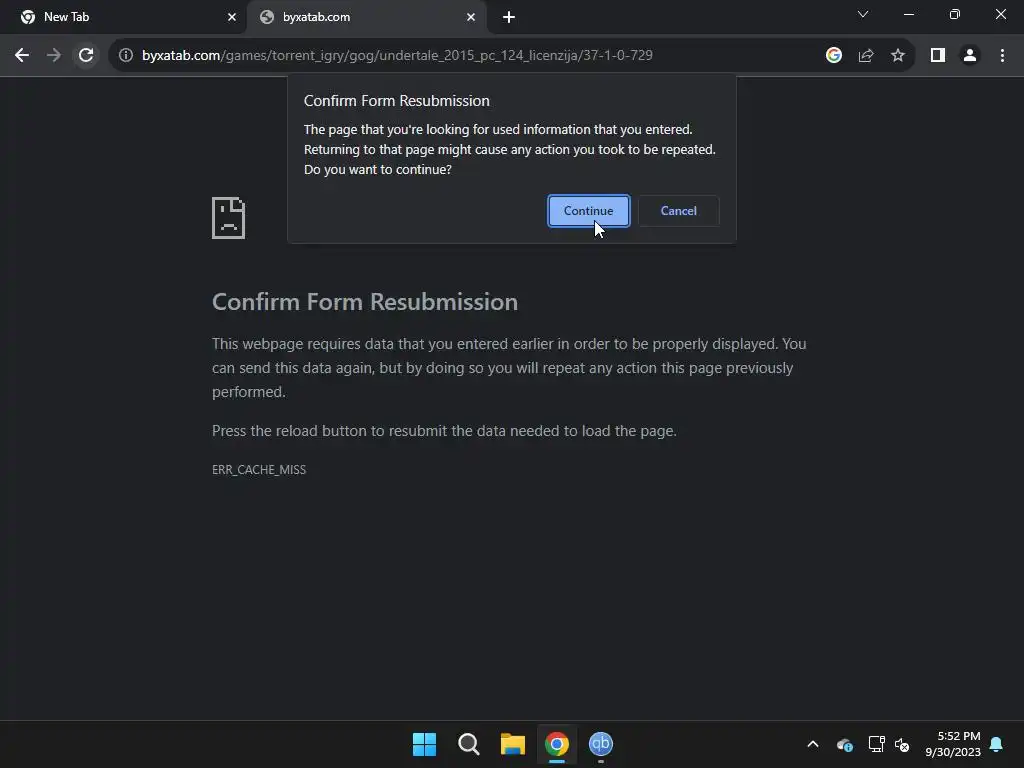
Task: Click the Chrome taskbar icon
Action: 557,744
